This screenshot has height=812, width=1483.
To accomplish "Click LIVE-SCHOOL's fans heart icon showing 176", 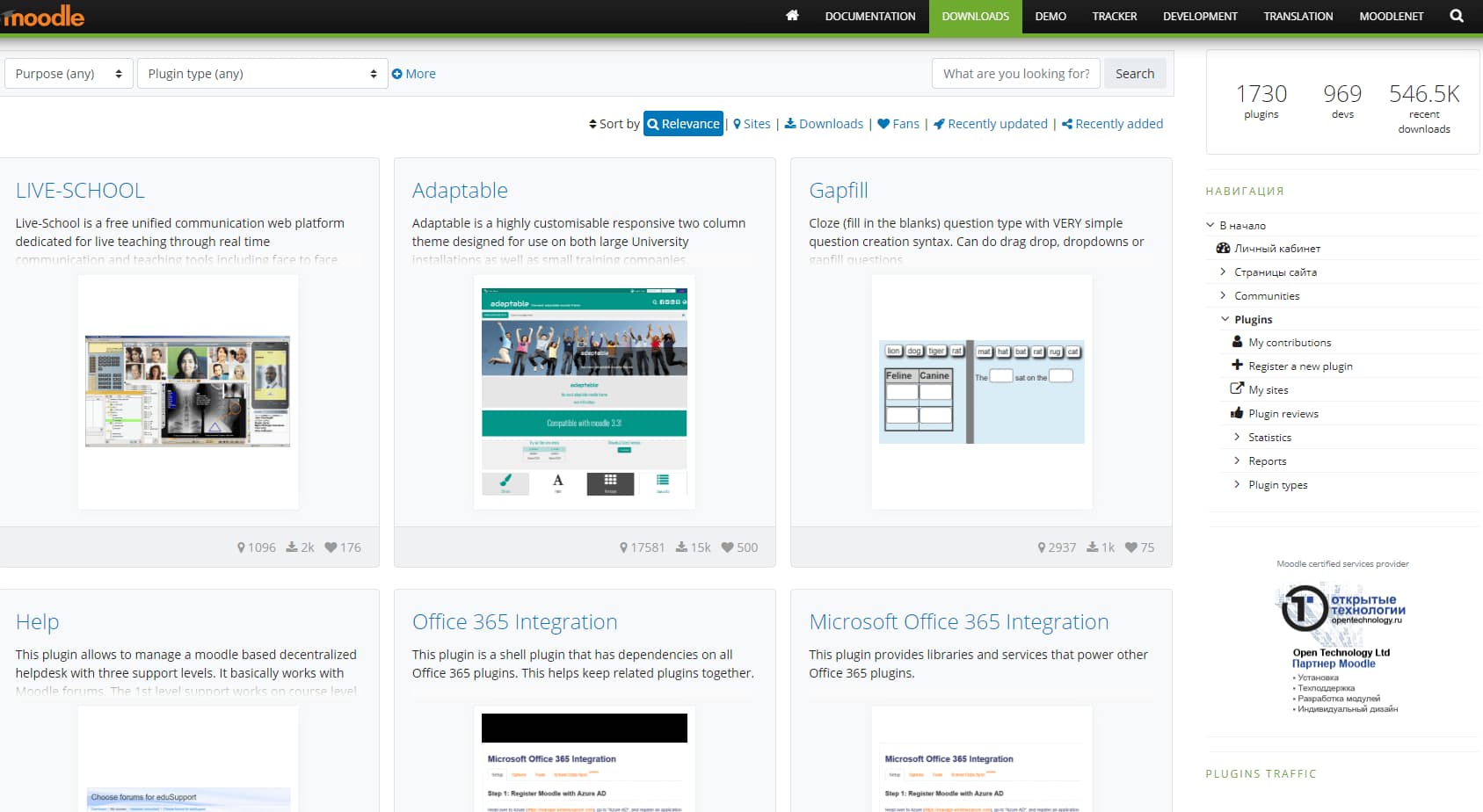I will [x=331, y=547].
